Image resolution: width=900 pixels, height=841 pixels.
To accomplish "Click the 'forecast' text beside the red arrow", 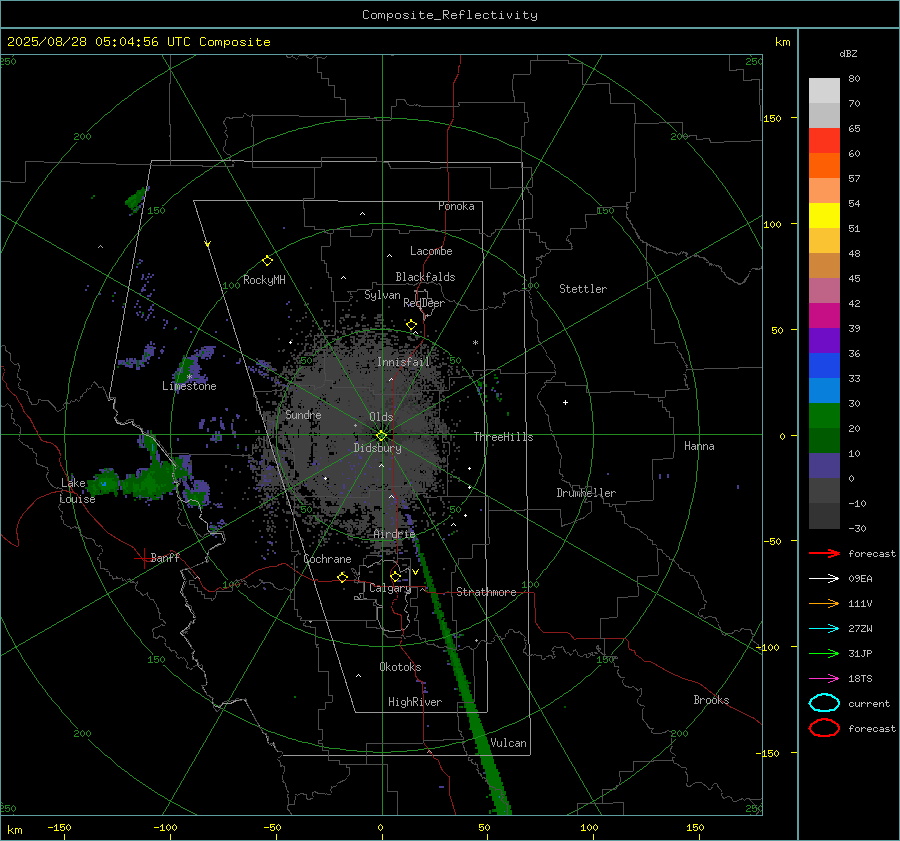I will coord(871,553).
